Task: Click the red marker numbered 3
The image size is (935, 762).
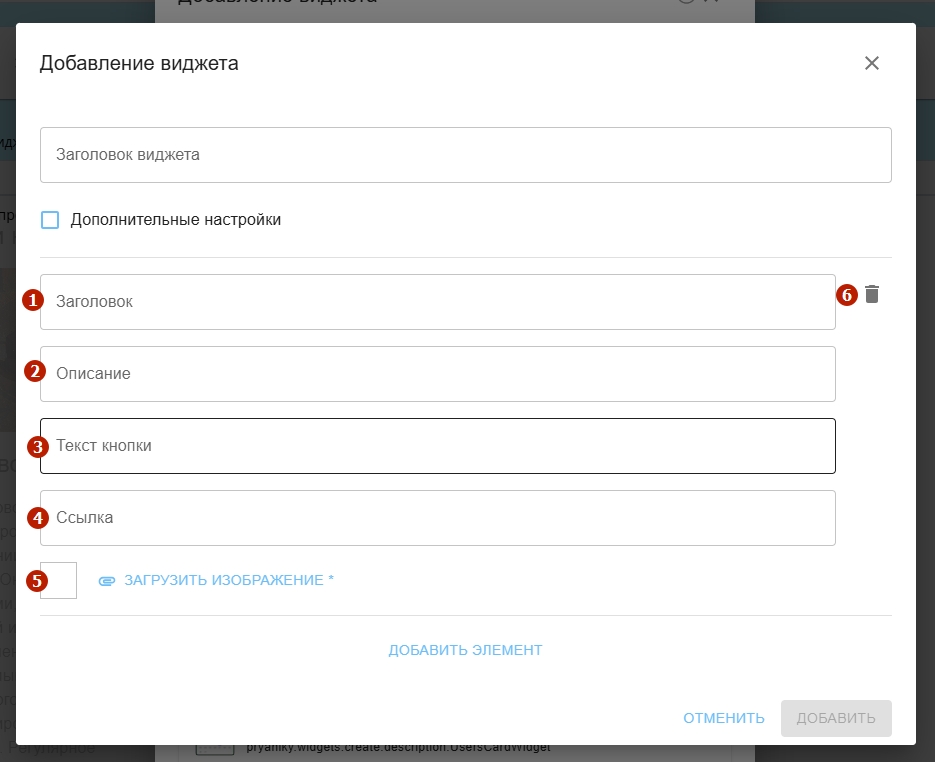Action: pyautogui.click(x=38, y=444)
